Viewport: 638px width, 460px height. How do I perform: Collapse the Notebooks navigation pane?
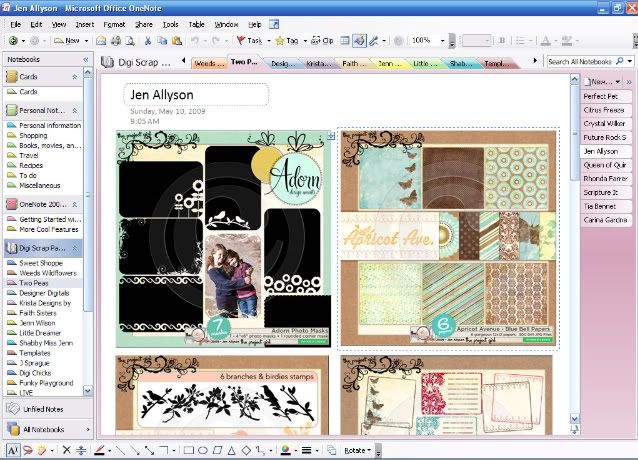(x=86, y=59)
